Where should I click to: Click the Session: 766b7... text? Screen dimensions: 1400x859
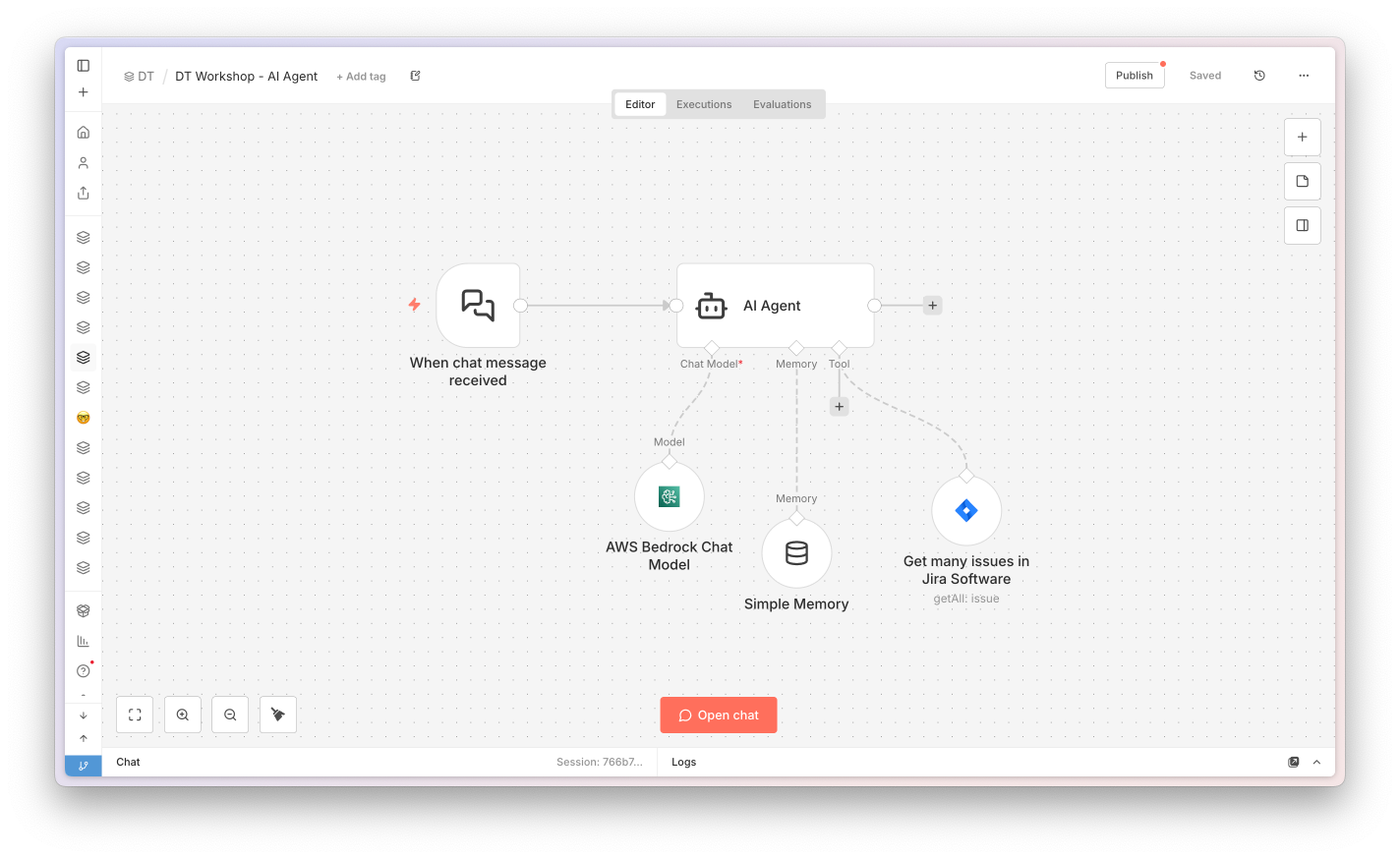pyautogui.click(x=600, y=763)
